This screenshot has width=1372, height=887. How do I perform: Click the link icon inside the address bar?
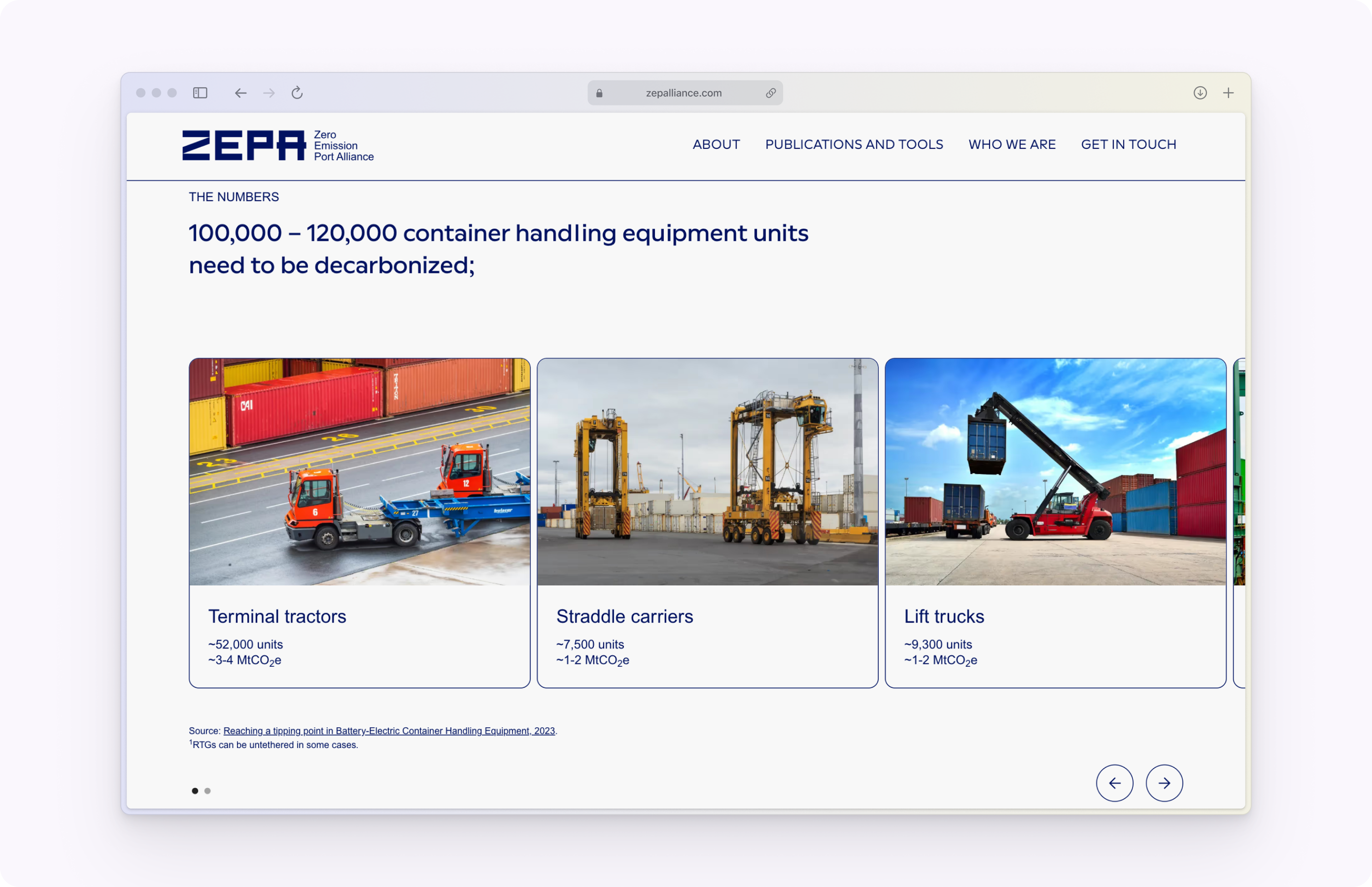pos(771,93)
